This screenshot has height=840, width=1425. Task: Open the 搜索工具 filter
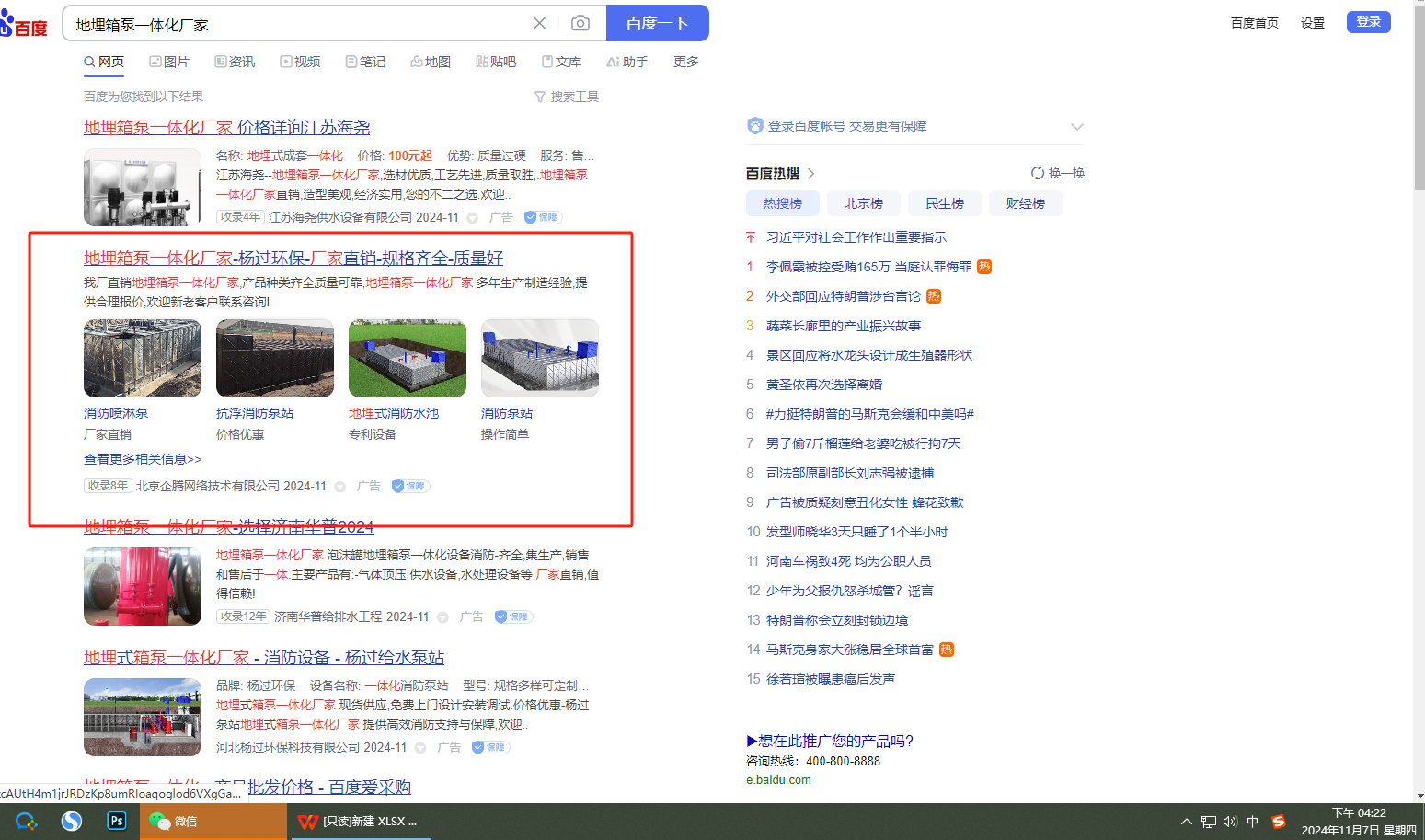click(x=567, y=97)
